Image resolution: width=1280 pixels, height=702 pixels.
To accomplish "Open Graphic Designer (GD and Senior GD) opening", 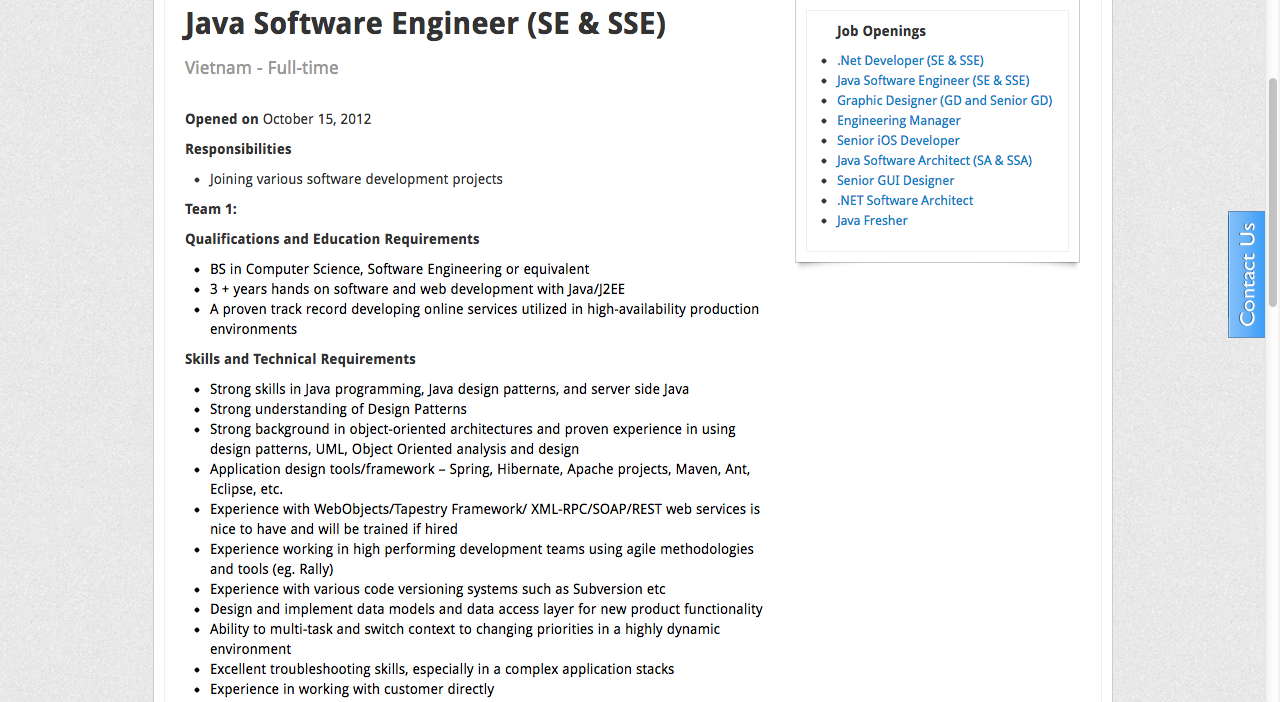I will click(x=944, y=100).
